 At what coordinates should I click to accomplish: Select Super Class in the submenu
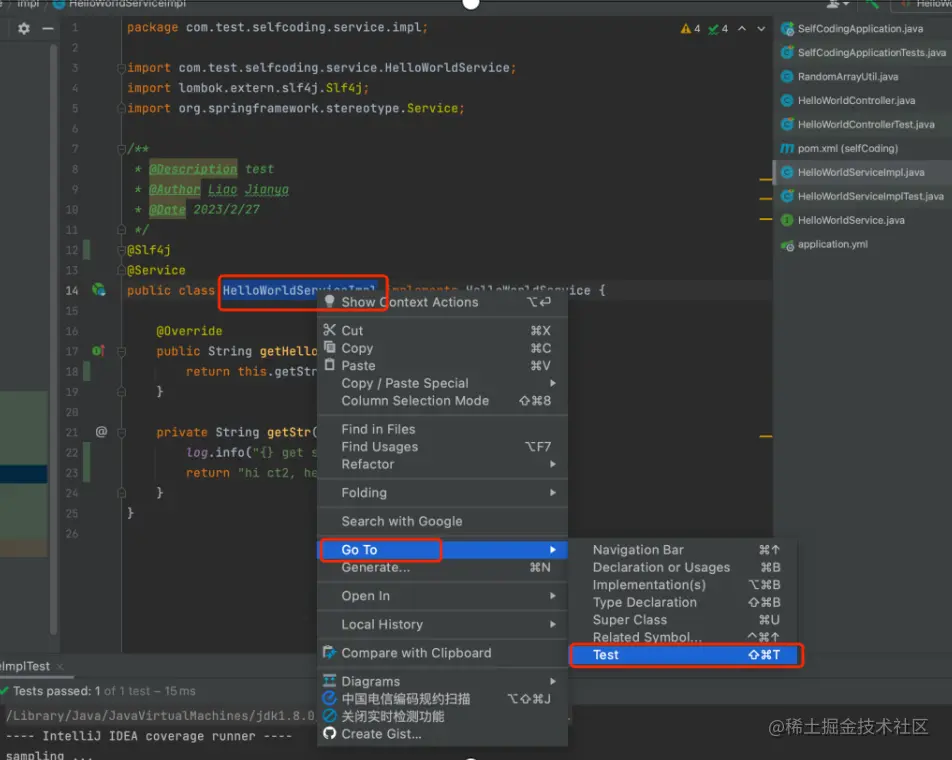click(685, 620)
